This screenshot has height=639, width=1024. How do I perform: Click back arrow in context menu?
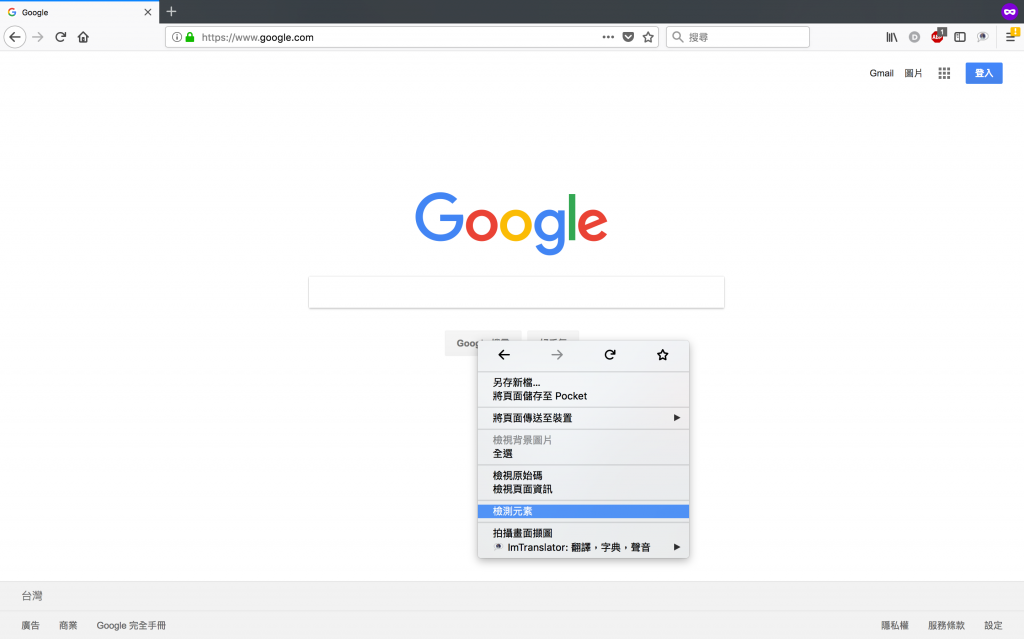[x=504, y=355]
